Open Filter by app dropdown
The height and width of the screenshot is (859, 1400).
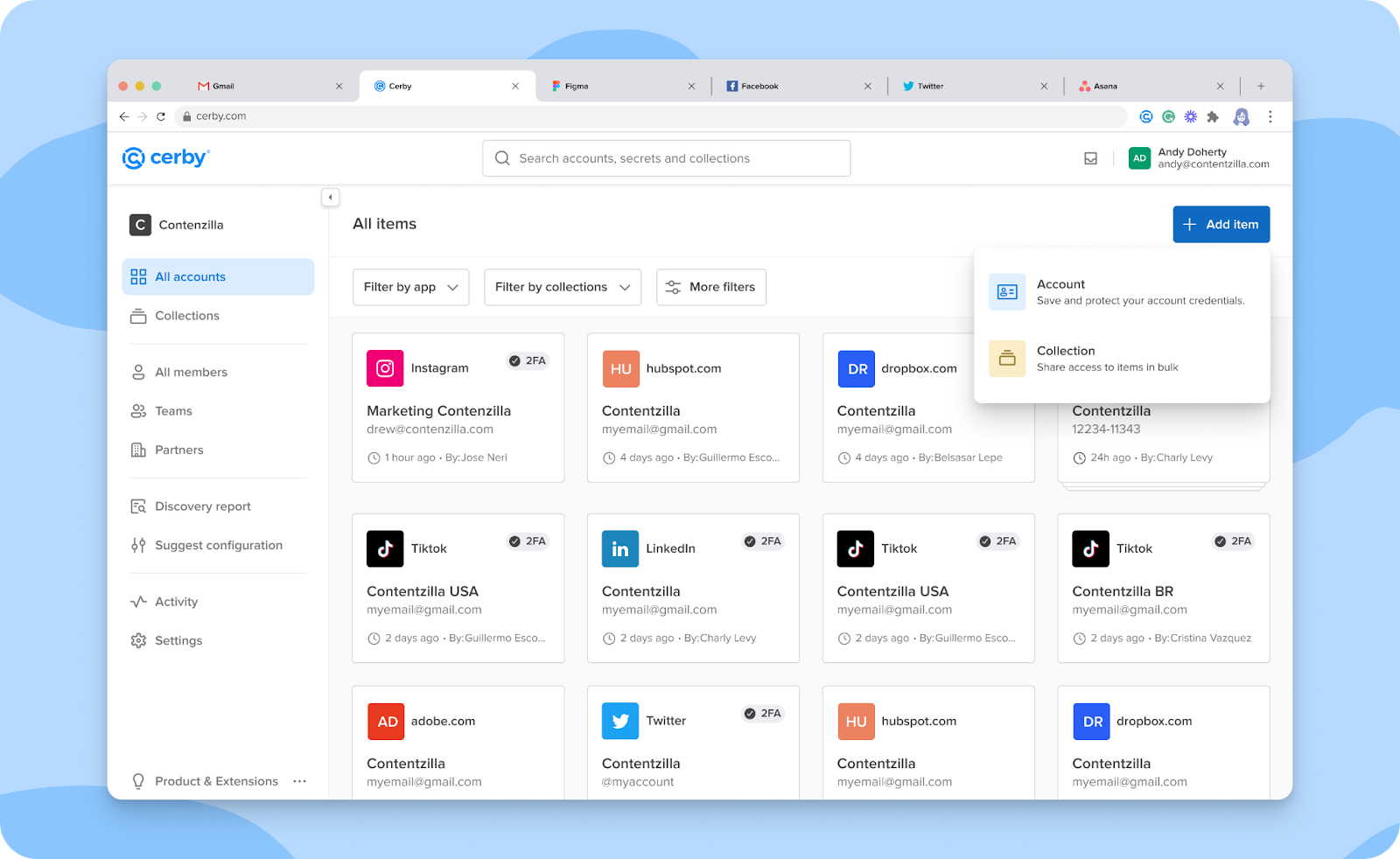pyautogui.click(x=410, y=287)
